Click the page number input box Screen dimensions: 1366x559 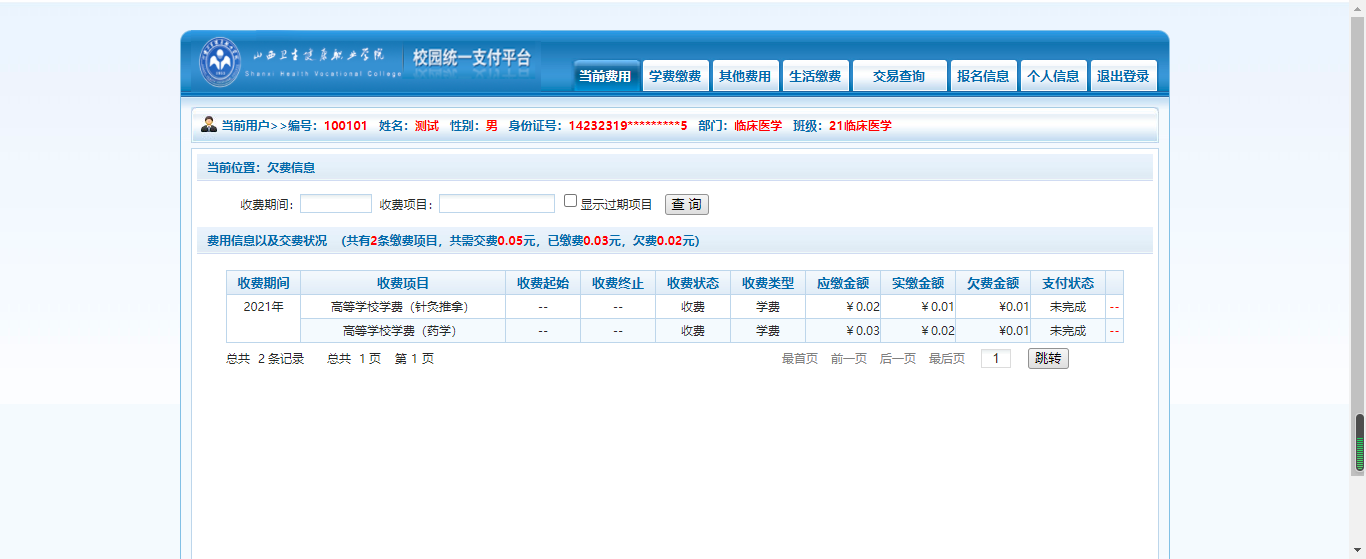995,359
